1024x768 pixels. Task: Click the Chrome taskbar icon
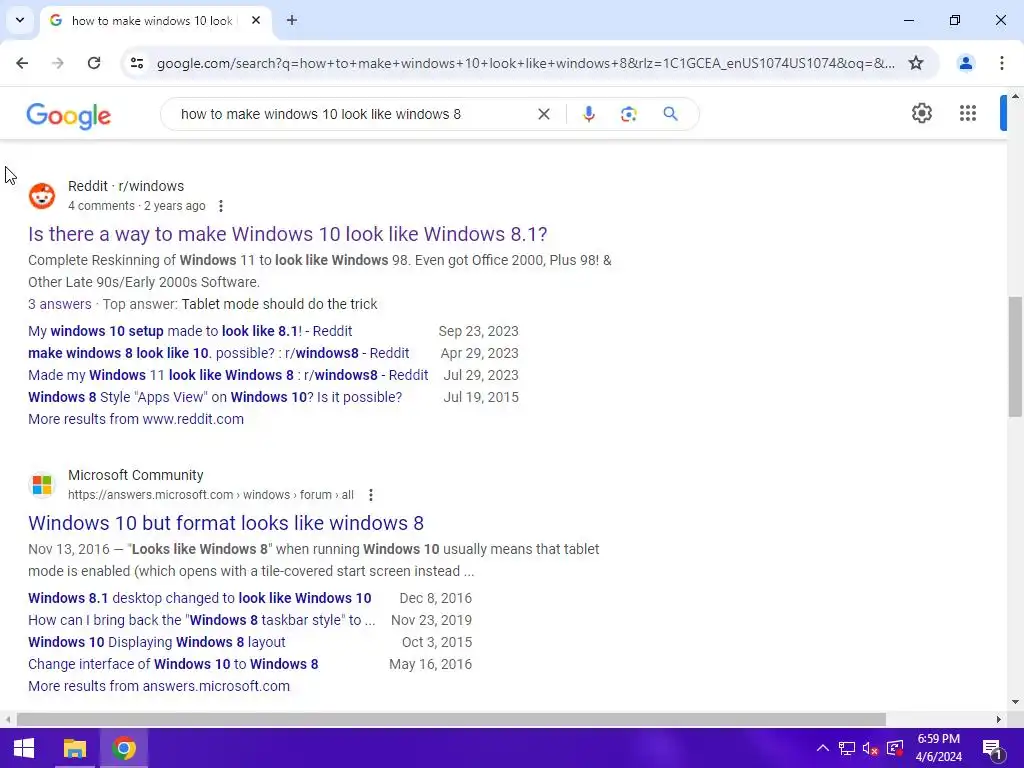[x=123, y=748]
